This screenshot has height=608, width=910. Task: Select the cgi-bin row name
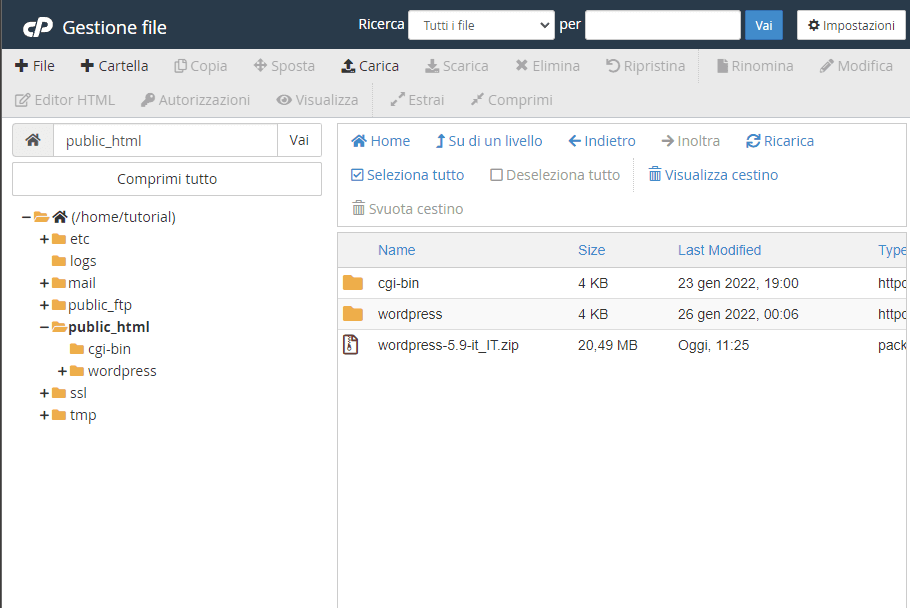tap(398, 283)
